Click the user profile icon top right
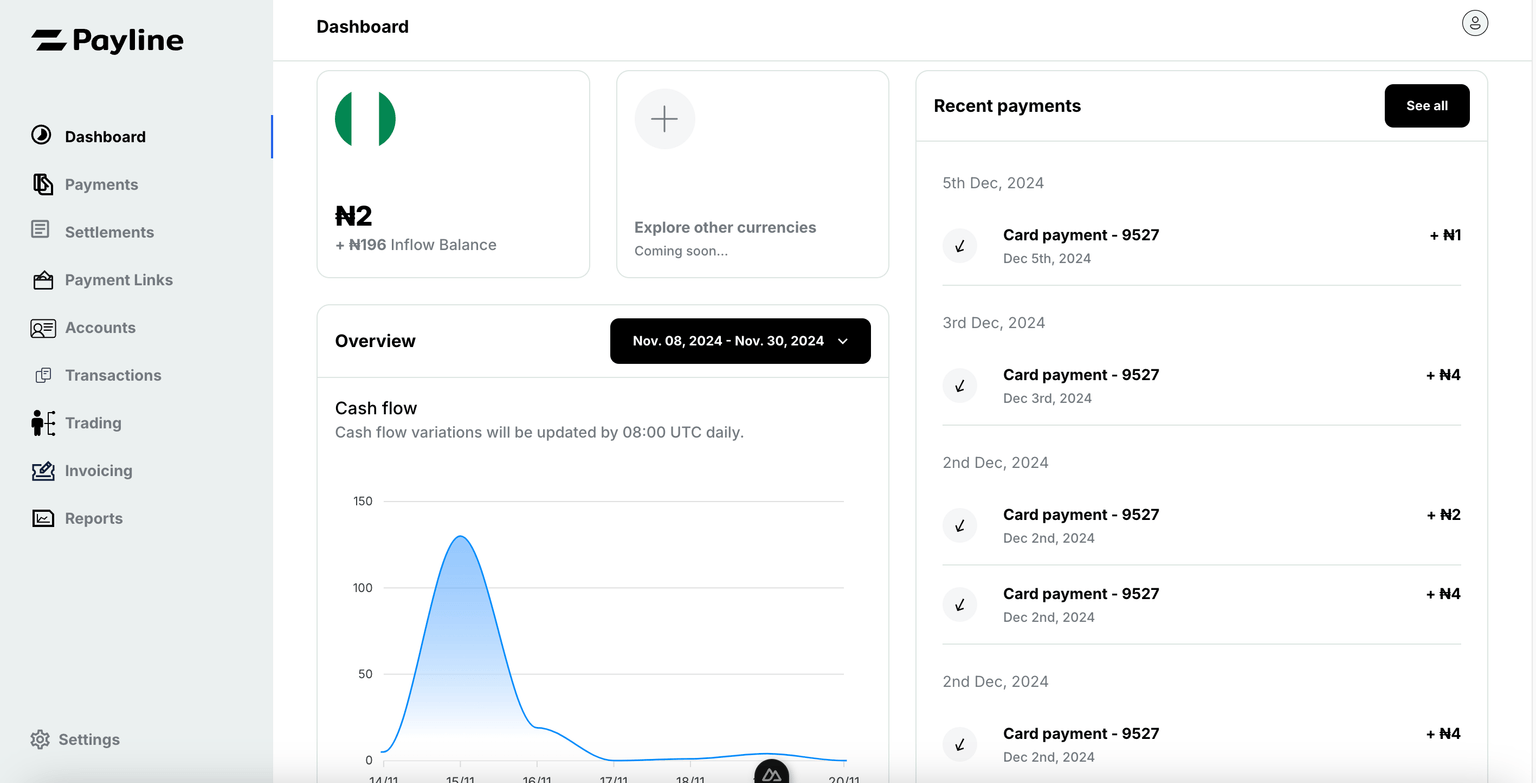 tap(1475, 22)
